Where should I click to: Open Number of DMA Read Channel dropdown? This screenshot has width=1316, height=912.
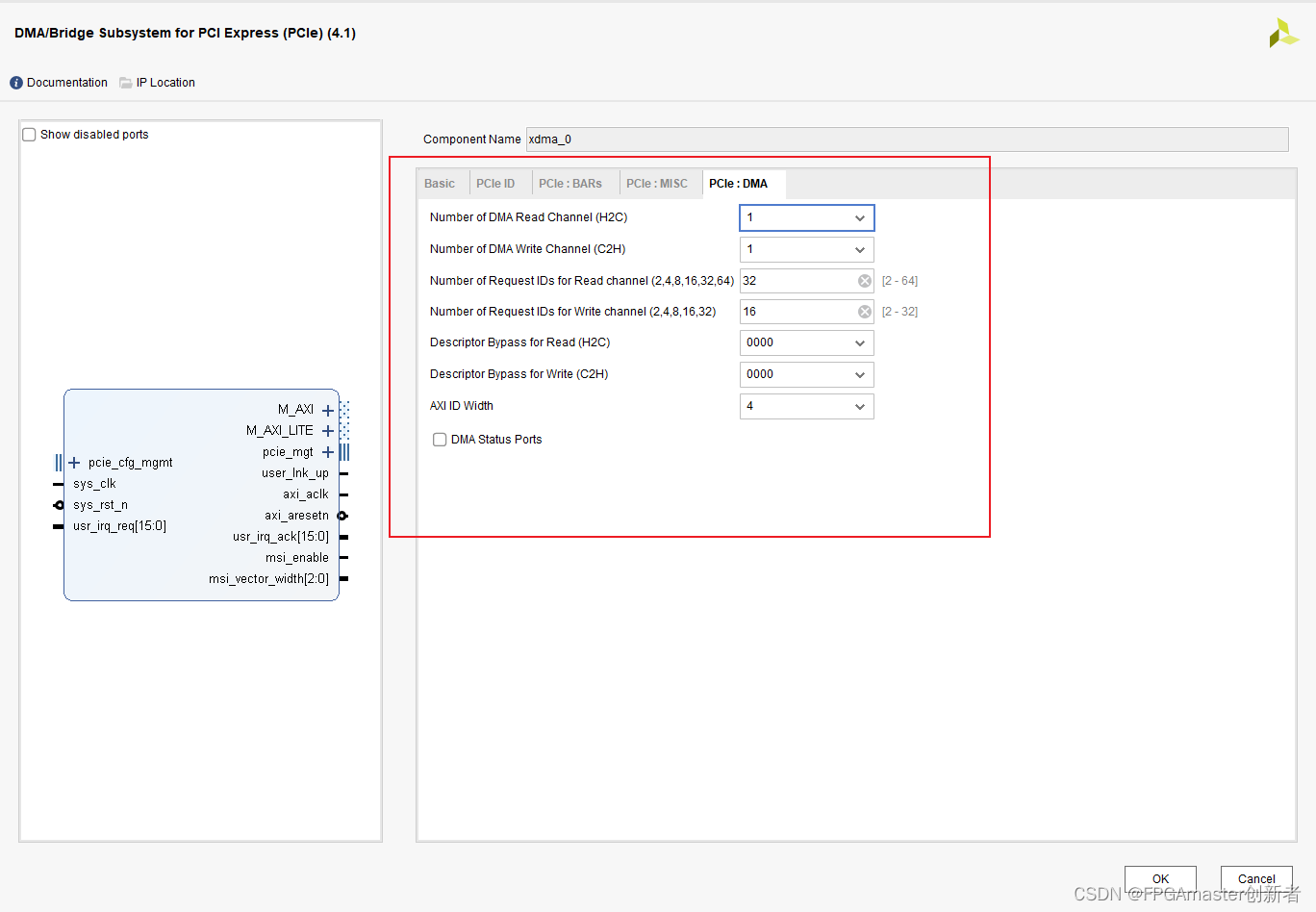(x=807, y=218)
